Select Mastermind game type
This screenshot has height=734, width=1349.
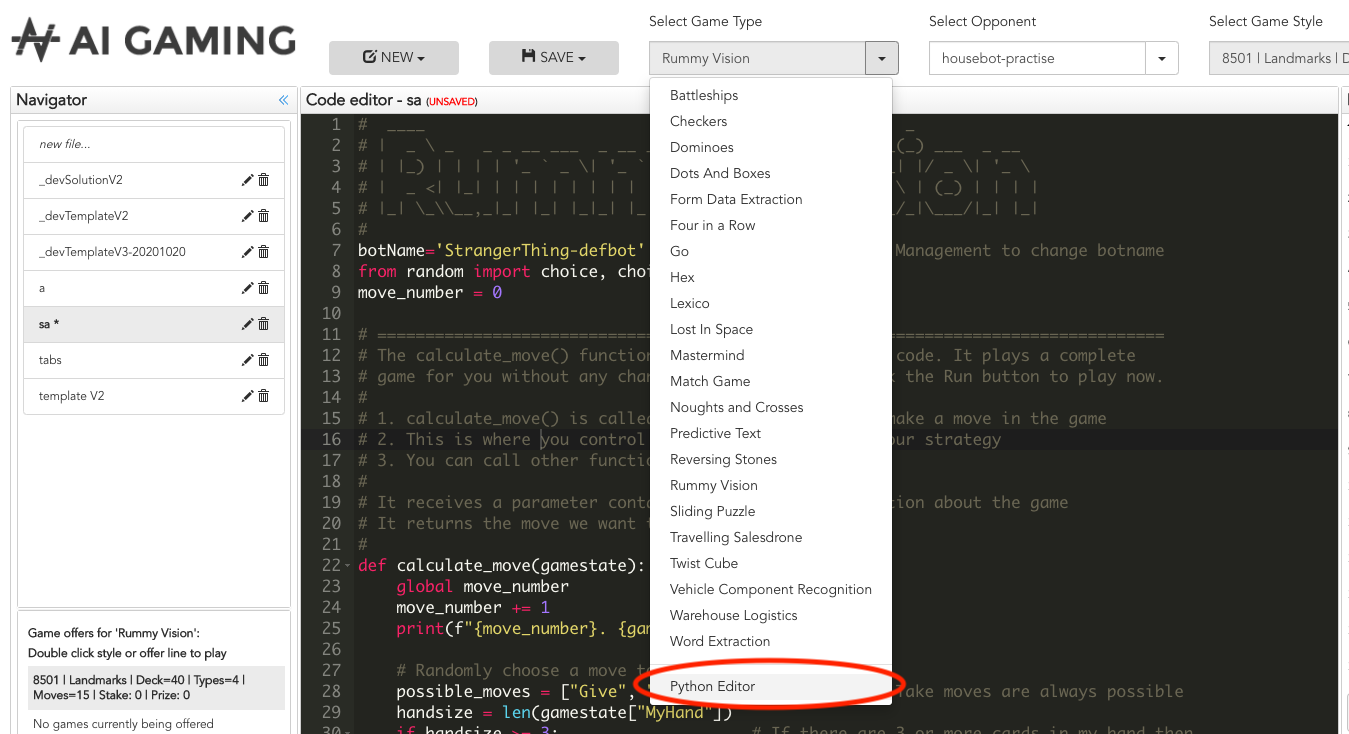[770, 355]
